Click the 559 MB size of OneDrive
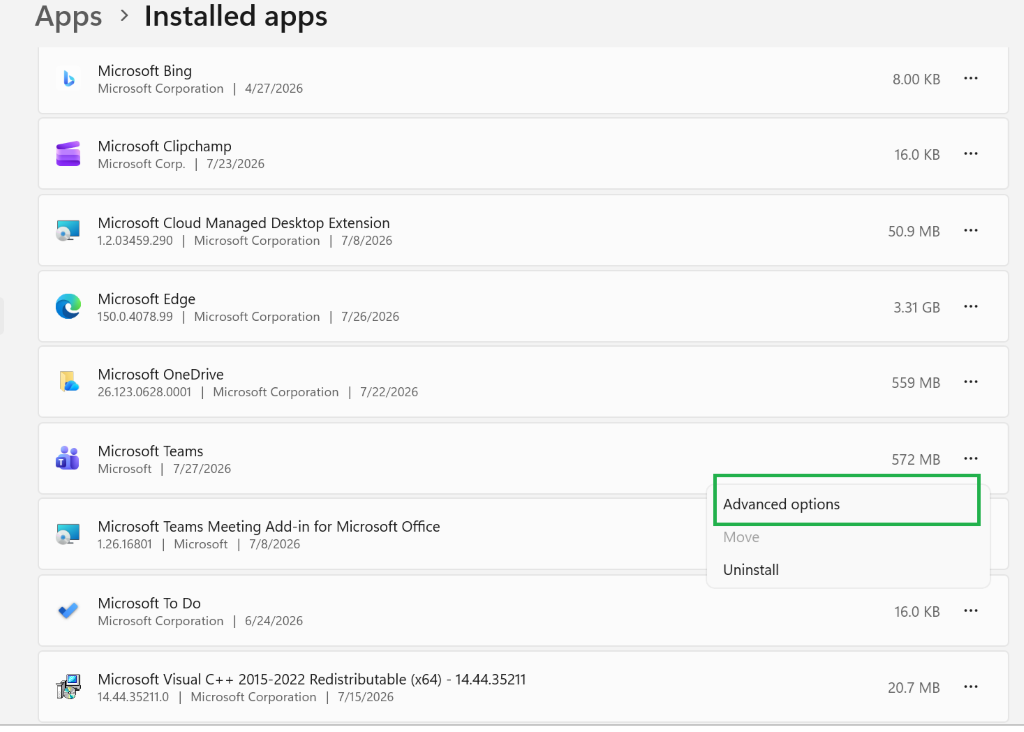The width and height of the screenshot is (1024, 732). tap(916, 383)
